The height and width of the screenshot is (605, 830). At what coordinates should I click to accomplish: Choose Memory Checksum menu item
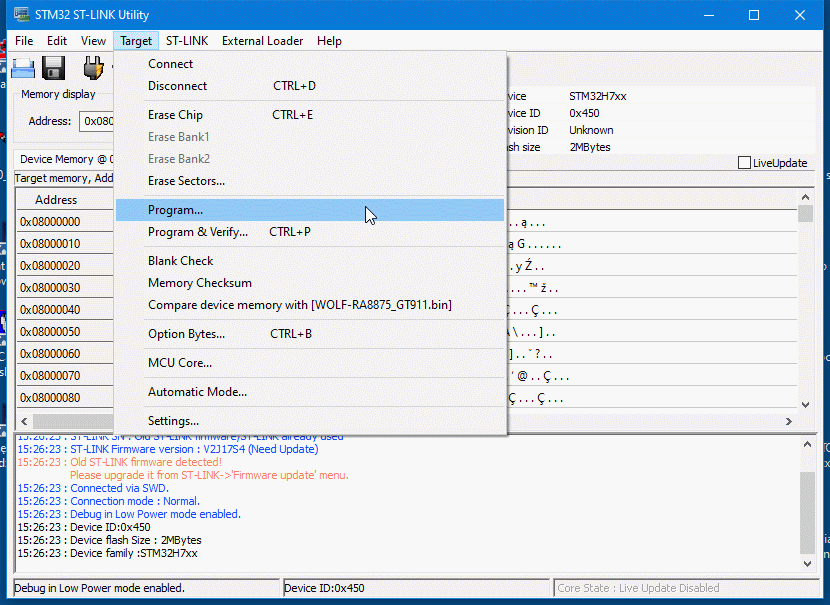pyautogui.click(x=200, y=283)
